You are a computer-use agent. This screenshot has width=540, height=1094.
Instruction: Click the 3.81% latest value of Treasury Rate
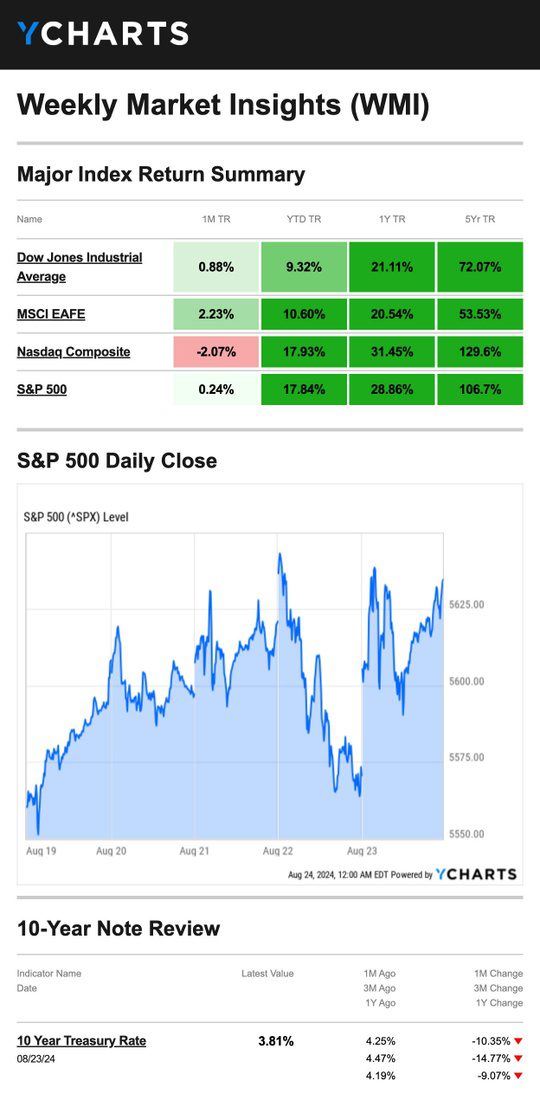point(276,1041)
